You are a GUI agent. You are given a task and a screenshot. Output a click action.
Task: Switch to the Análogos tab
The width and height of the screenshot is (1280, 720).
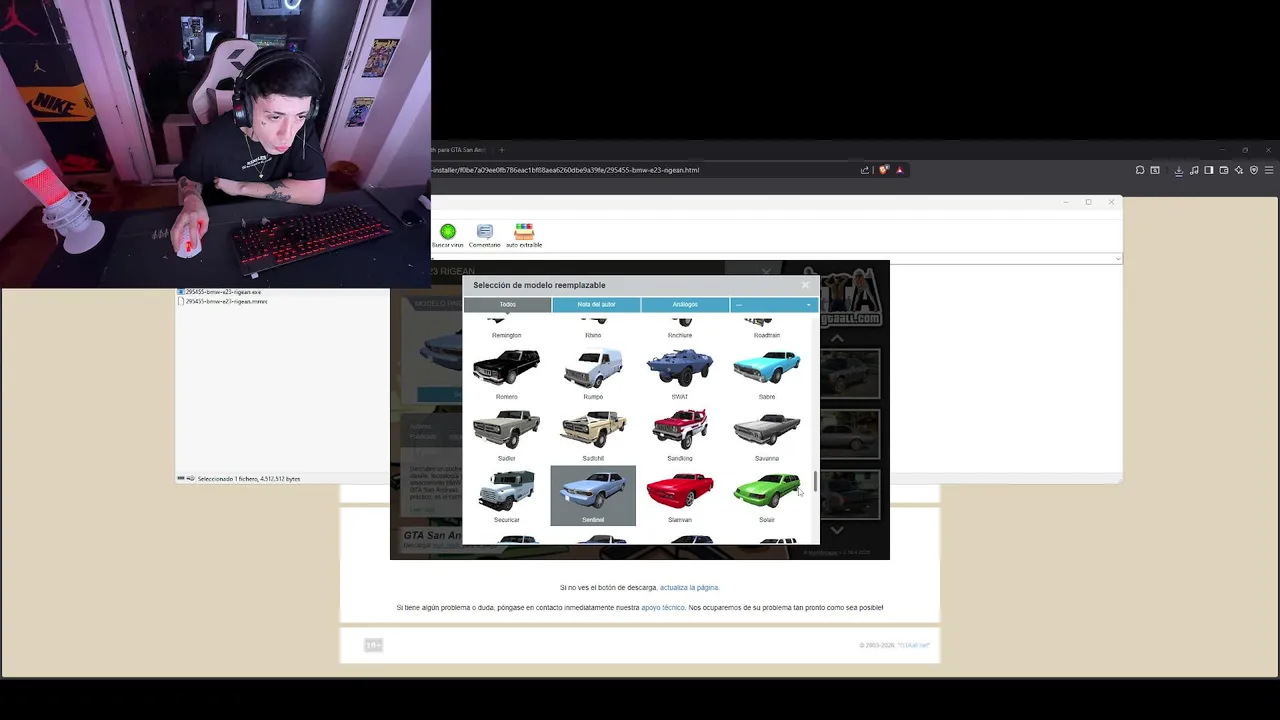tap(685, 304)
